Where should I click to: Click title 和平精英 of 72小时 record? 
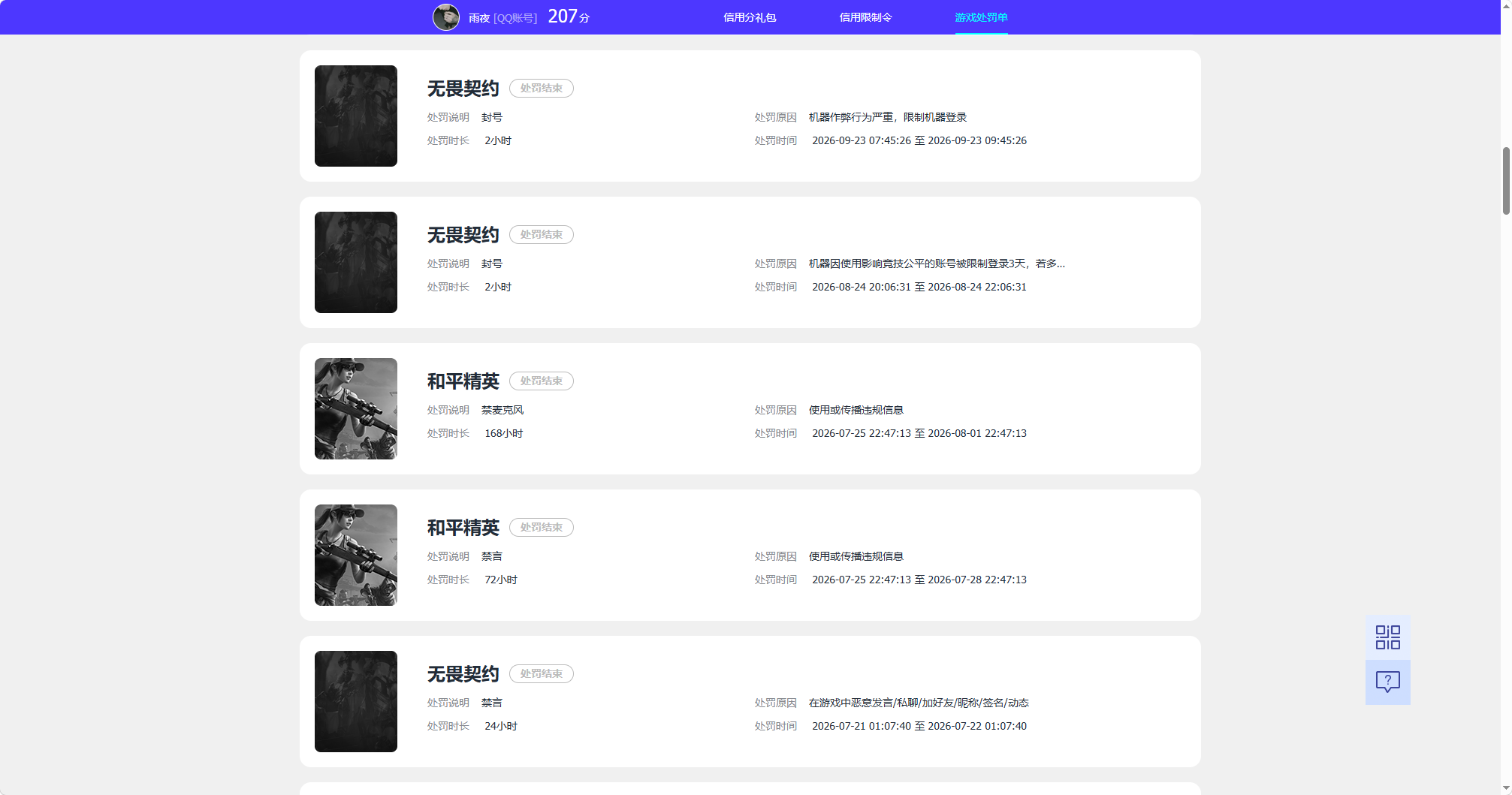click(x=463, y=528)
